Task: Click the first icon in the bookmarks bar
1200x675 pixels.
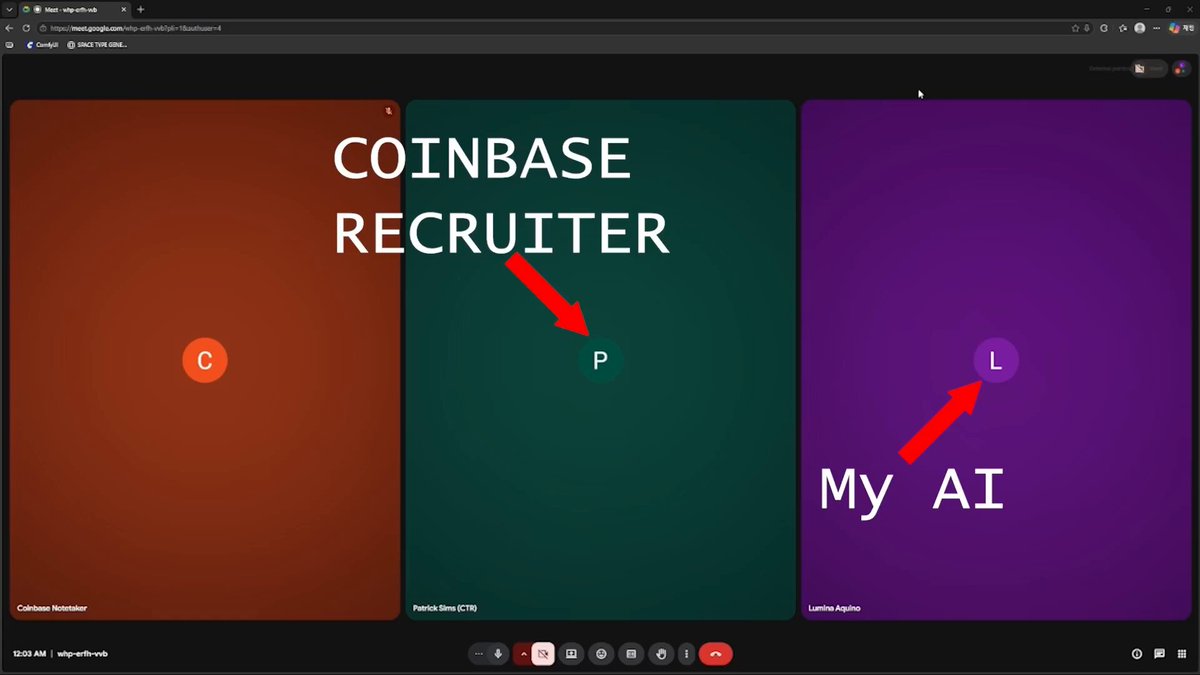Action: pos(9,45)
